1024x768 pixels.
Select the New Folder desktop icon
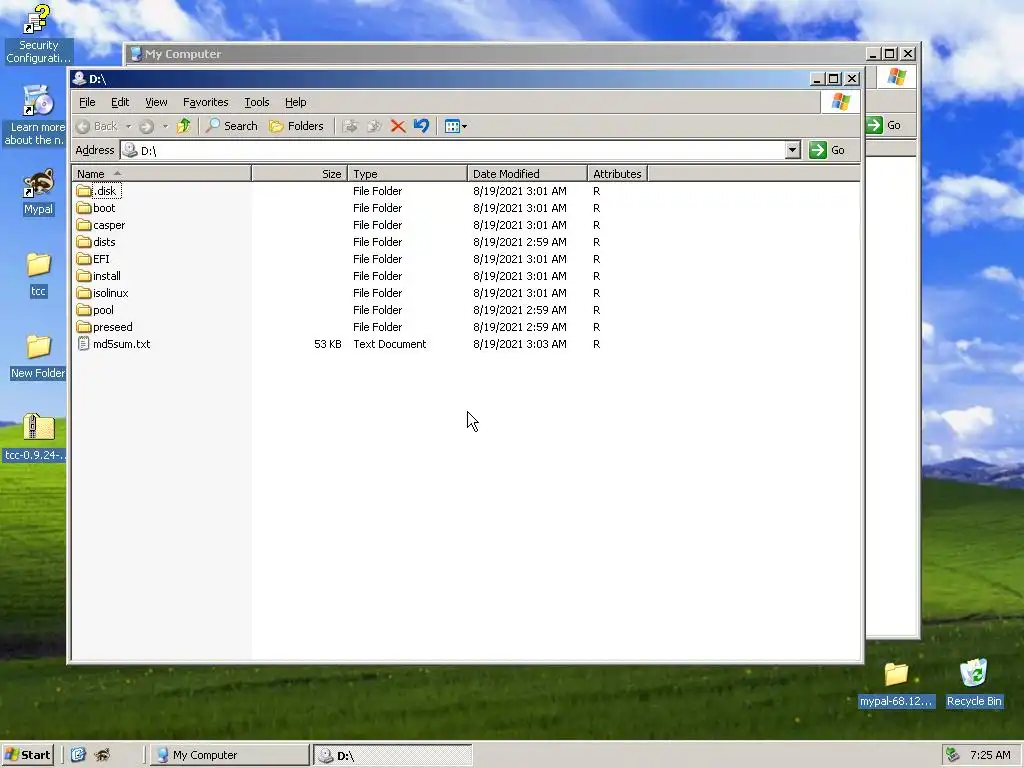coord(38,357)
